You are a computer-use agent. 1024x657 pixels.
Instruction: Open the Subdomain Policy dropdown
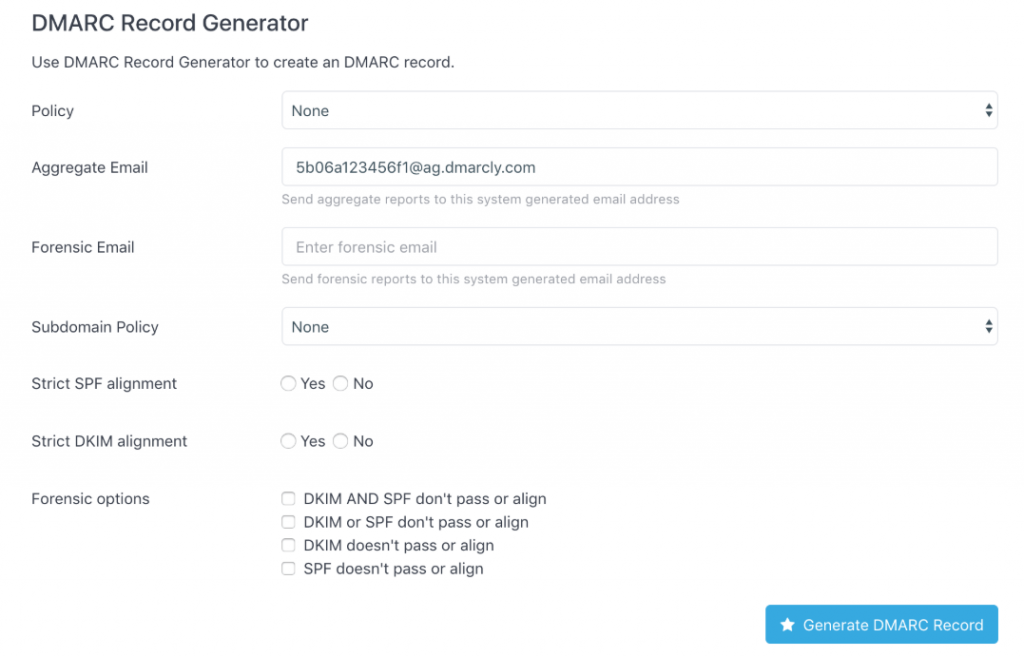click(639, 327)
